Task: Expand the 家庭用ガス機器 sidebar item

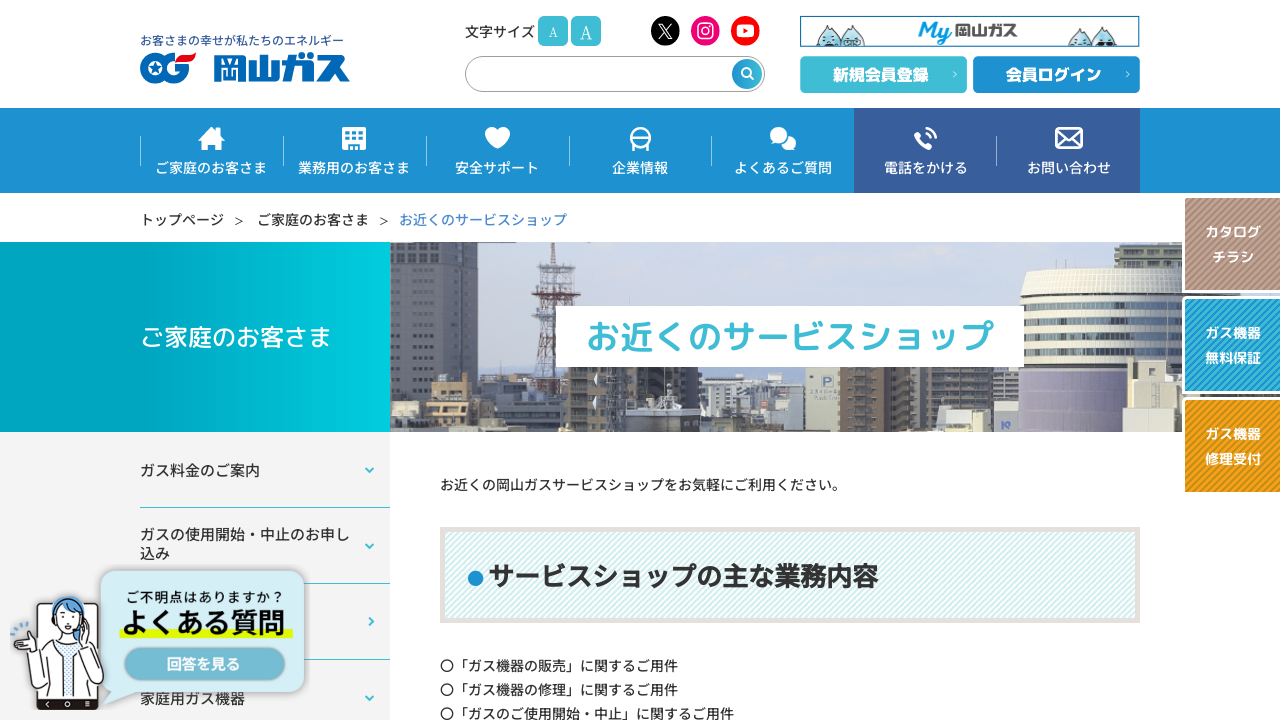Action: click(x=369, y=699)
